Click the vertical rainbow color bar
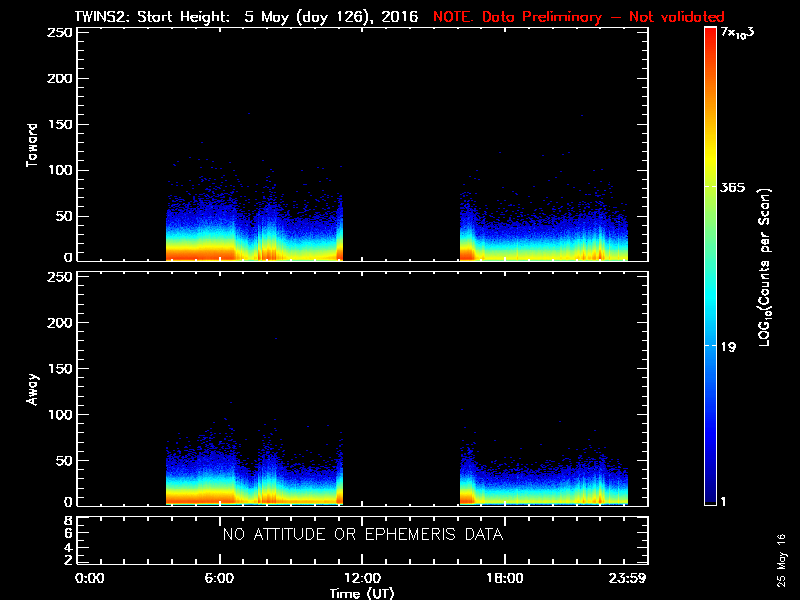The width and height of the screenshot is (800, 600). coord(710,266)
